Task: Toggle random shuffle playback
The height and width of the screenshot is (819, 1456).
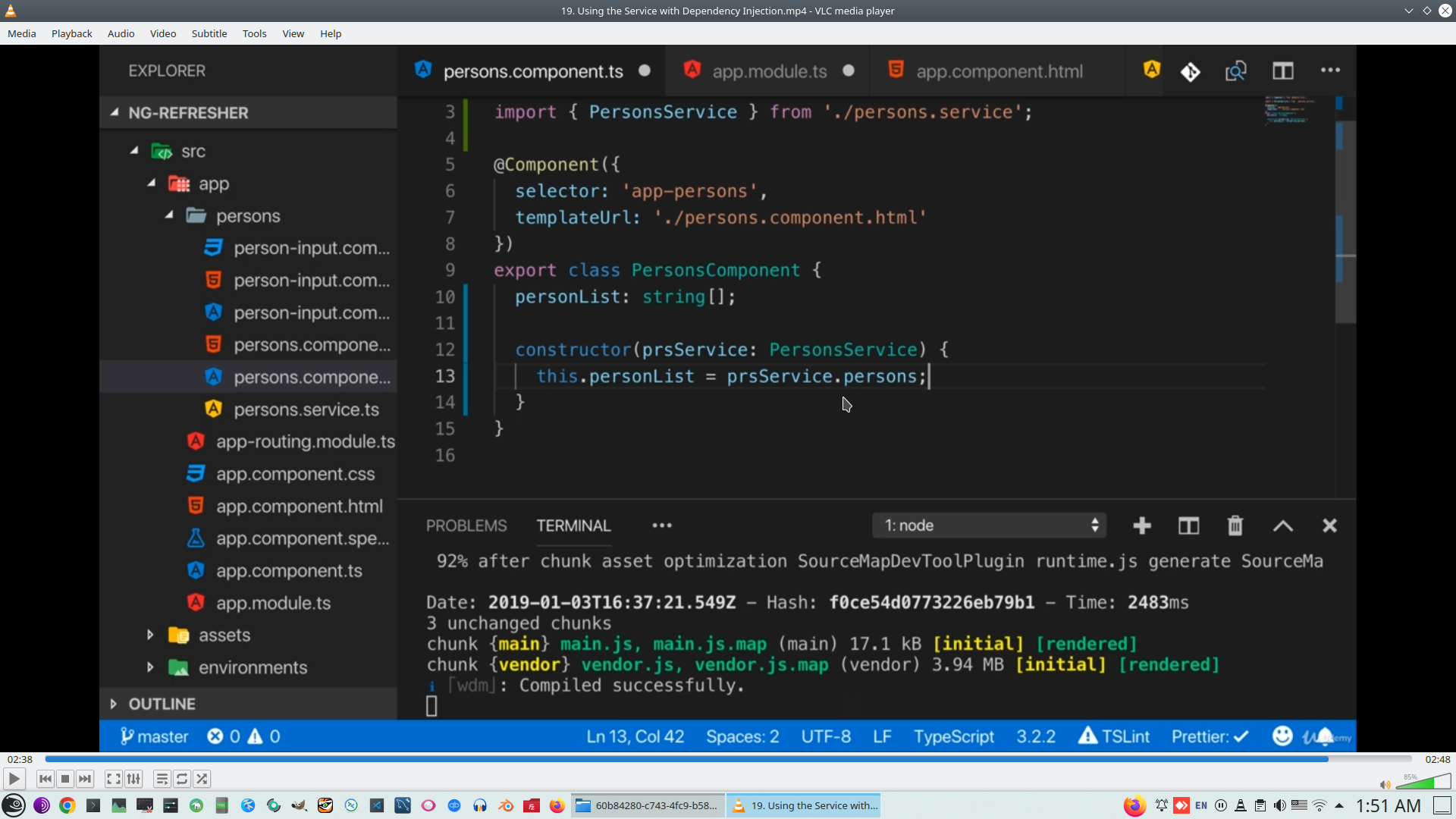Action: [x=202, y=779]
